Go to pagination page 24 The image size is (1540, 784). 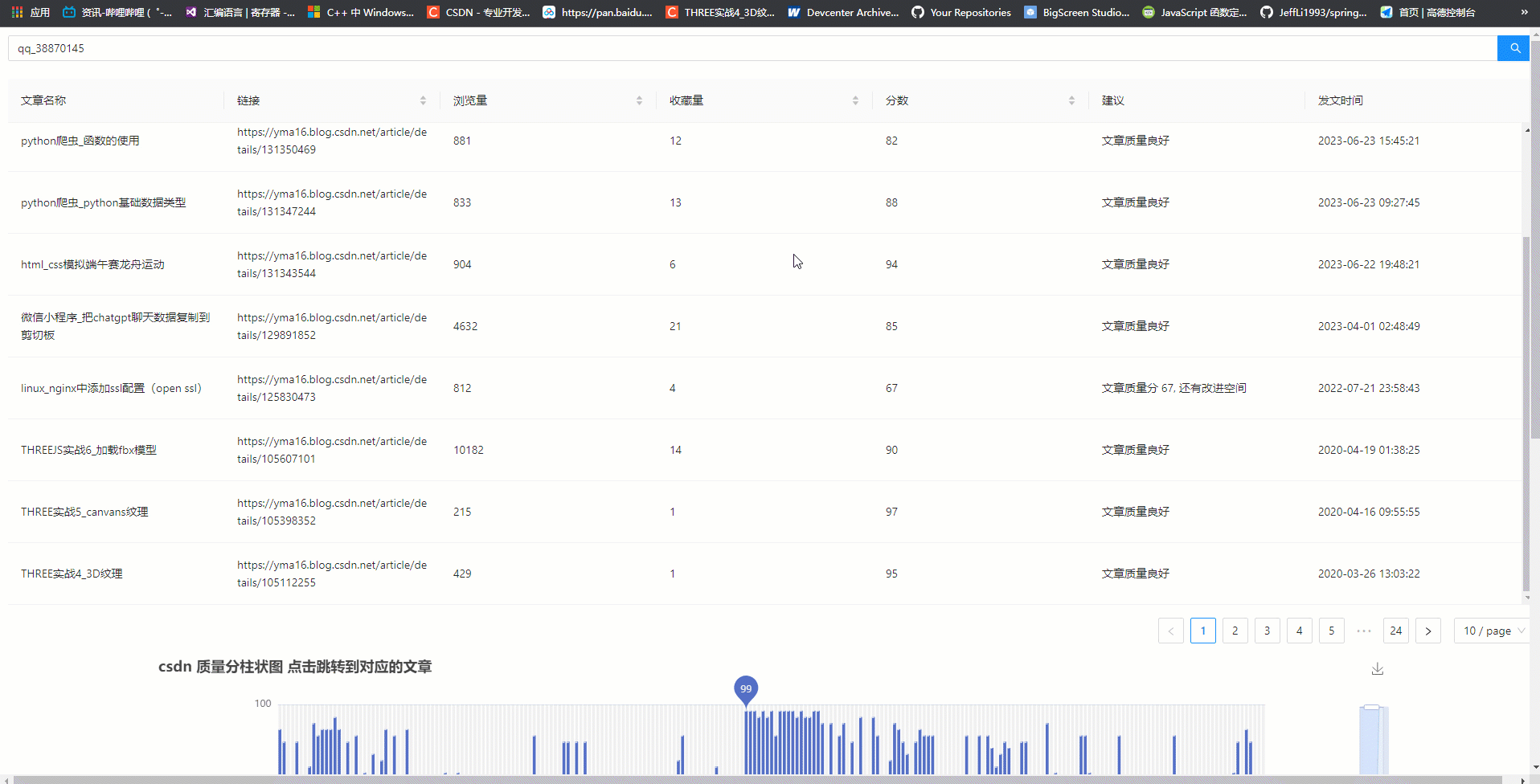(1395, 631)
